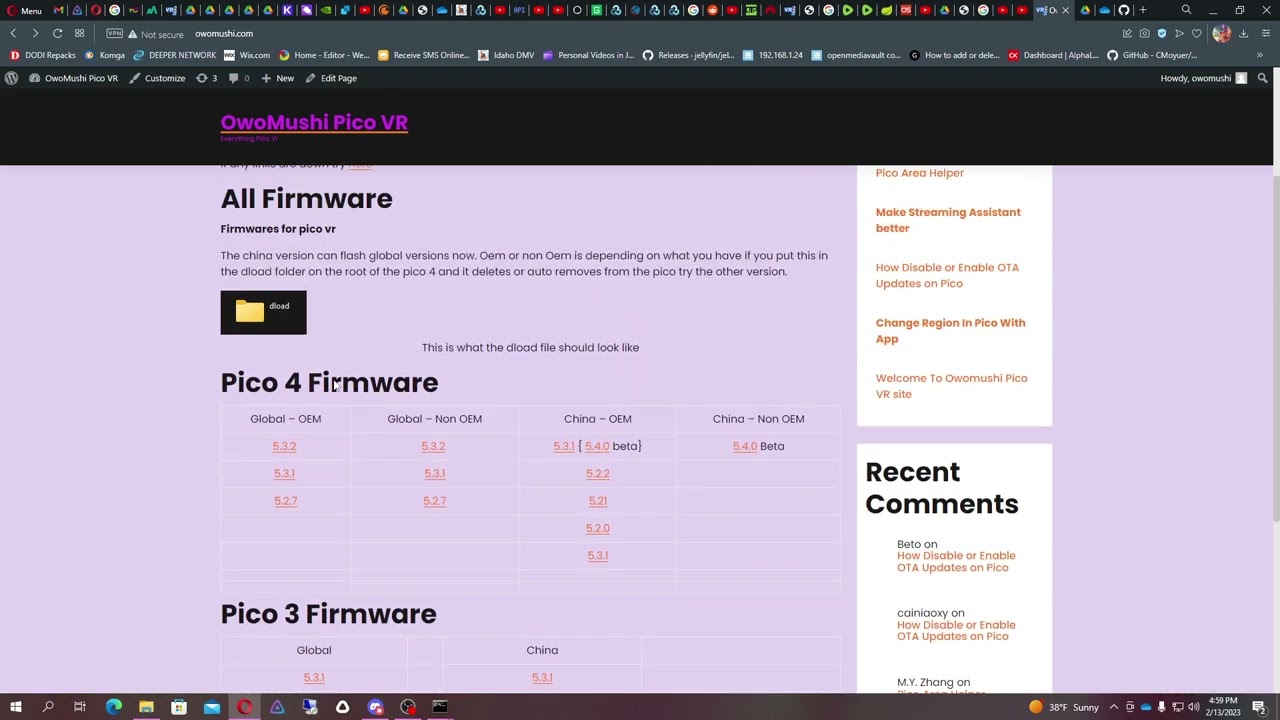This screenshot has width=1280, height=720.
Task: Click the dload folder image
Action: pyautogui.click(x=263, y=312)
